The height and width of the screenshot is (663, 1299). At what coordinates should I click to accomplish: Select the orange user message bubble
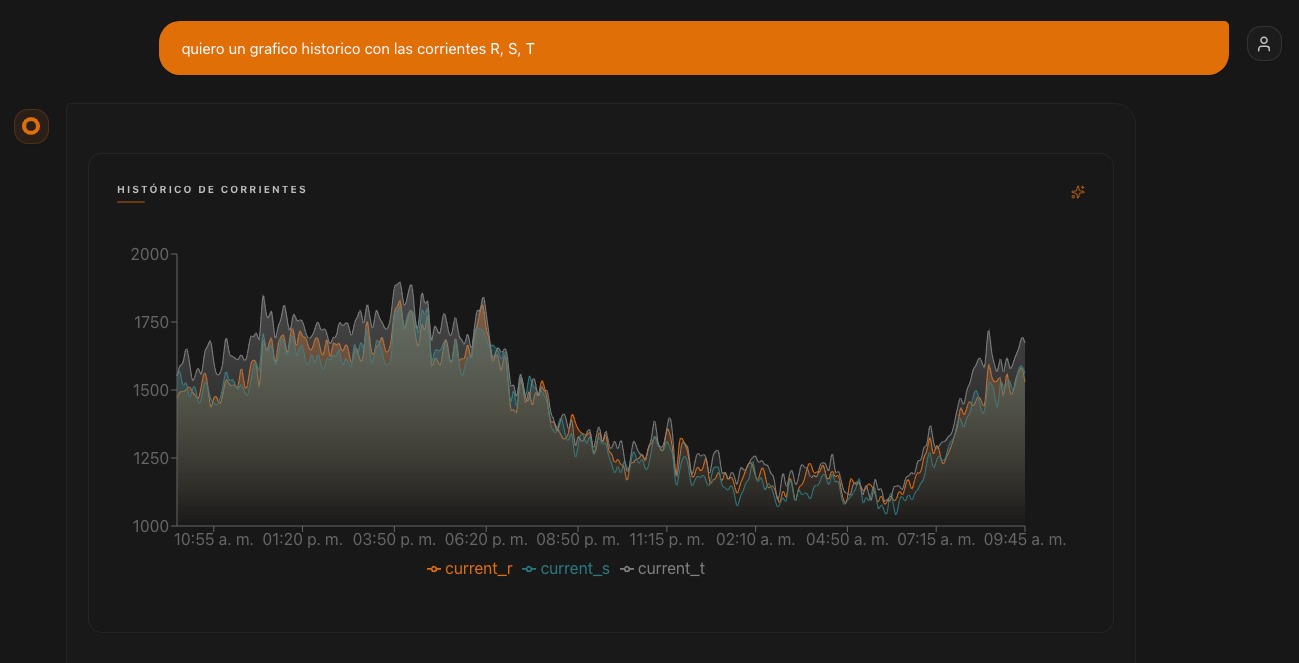coord(693,48)
